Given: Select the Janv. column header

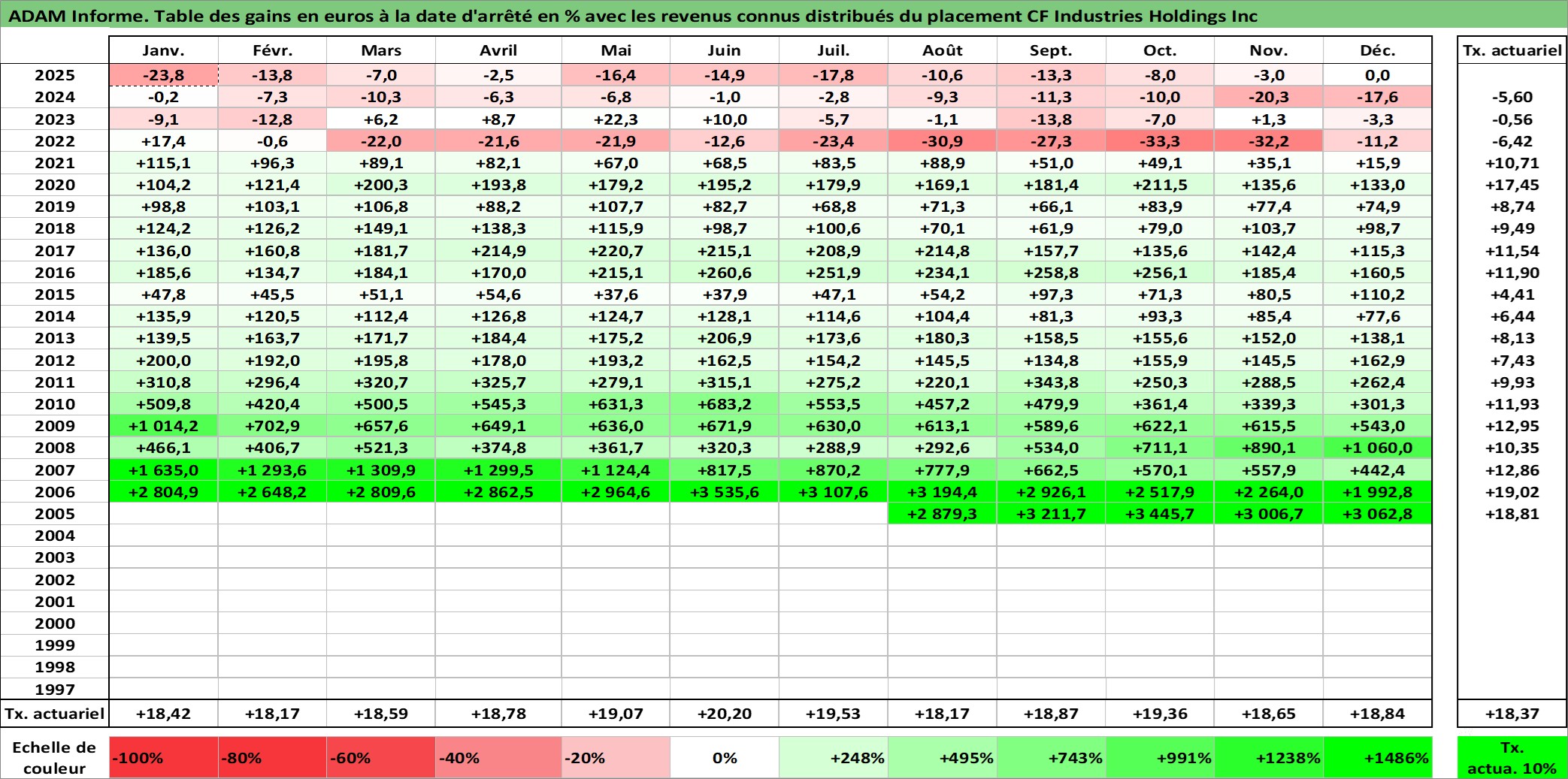Looking at the screenshot, I should click(163, 50).
